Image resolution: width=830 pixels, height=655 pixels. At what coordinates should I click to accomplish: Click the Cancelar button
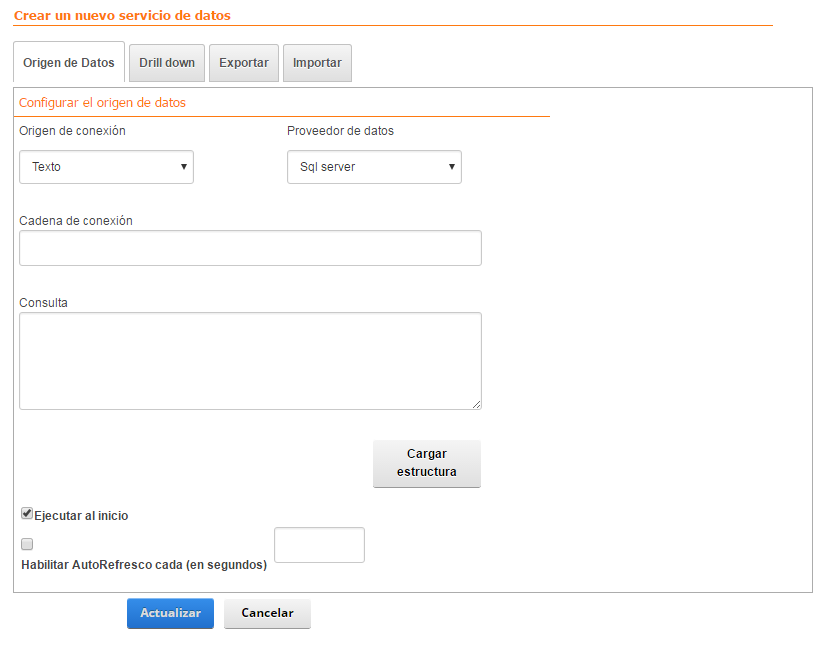[267, 613]
